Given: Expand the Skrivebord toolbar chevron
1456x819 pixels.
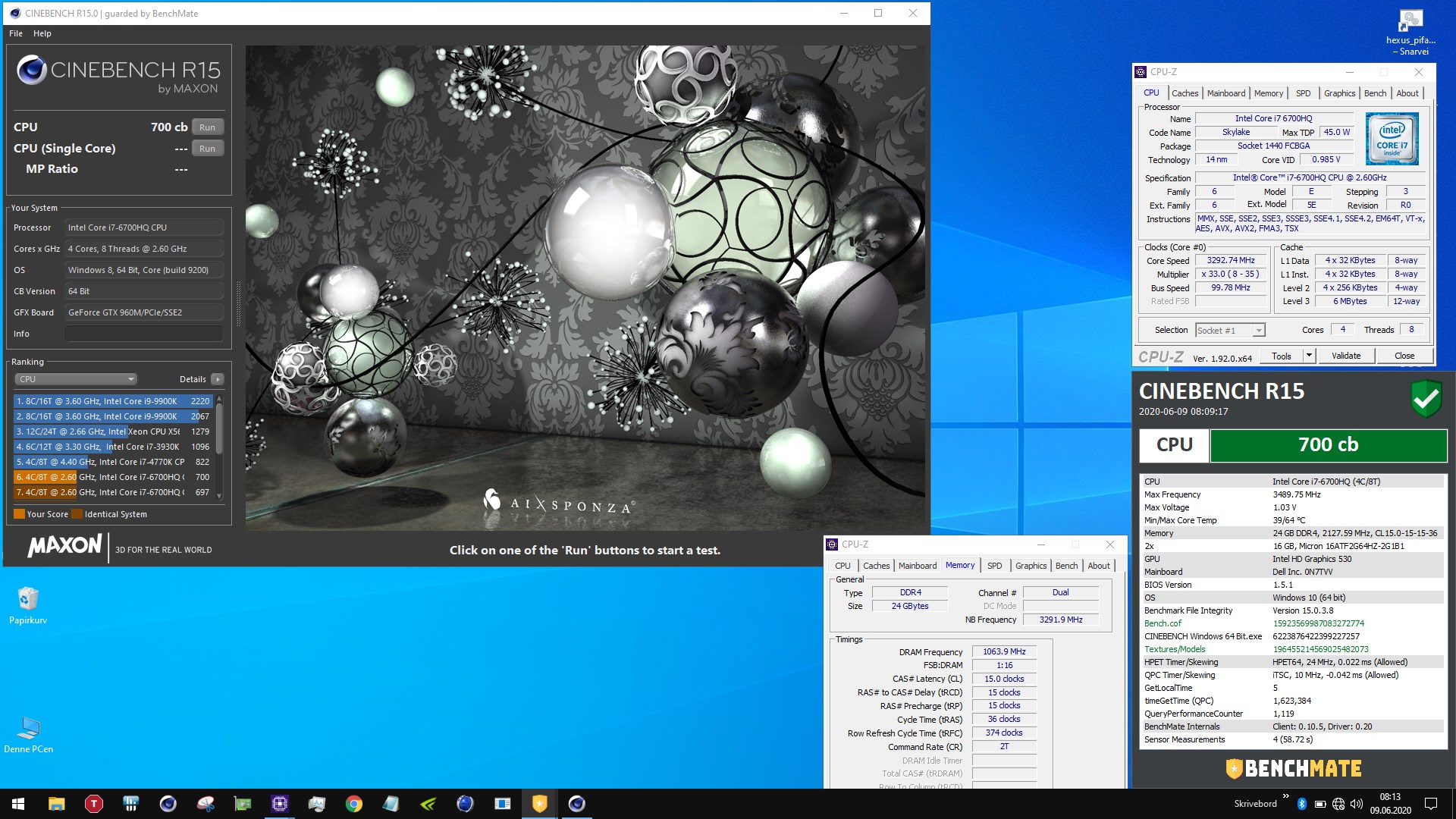Looking at the screenshot, I should tap(1285, 796).
